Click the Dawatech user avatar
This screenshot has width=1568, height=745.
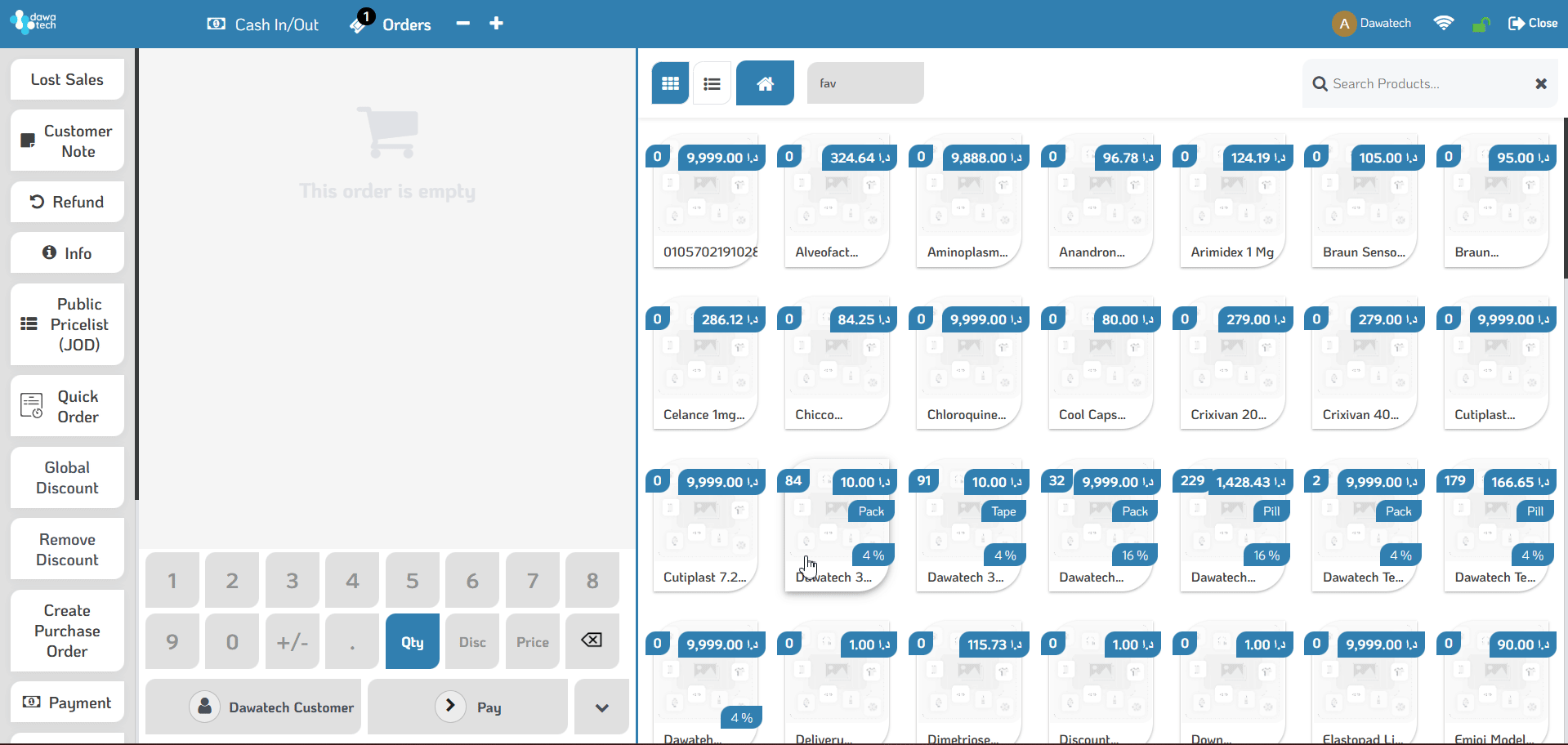point(1344,24)
